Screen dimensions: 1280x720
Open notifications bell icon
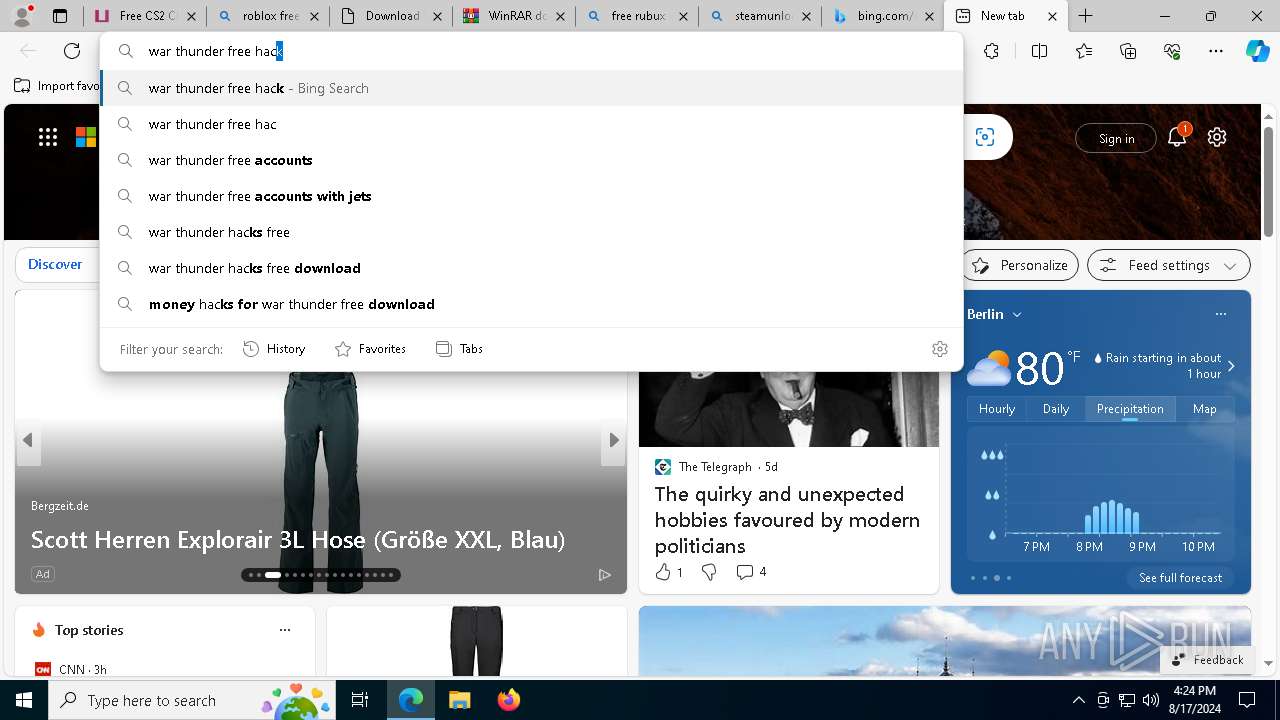tap(1177, 137)
